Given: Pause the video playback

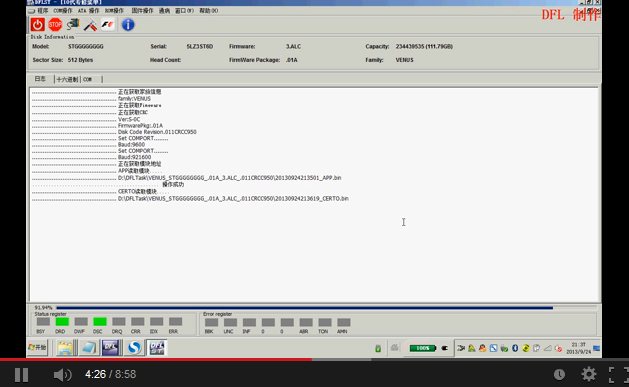Looking at the screenshot, I should [x=21, y=375].
